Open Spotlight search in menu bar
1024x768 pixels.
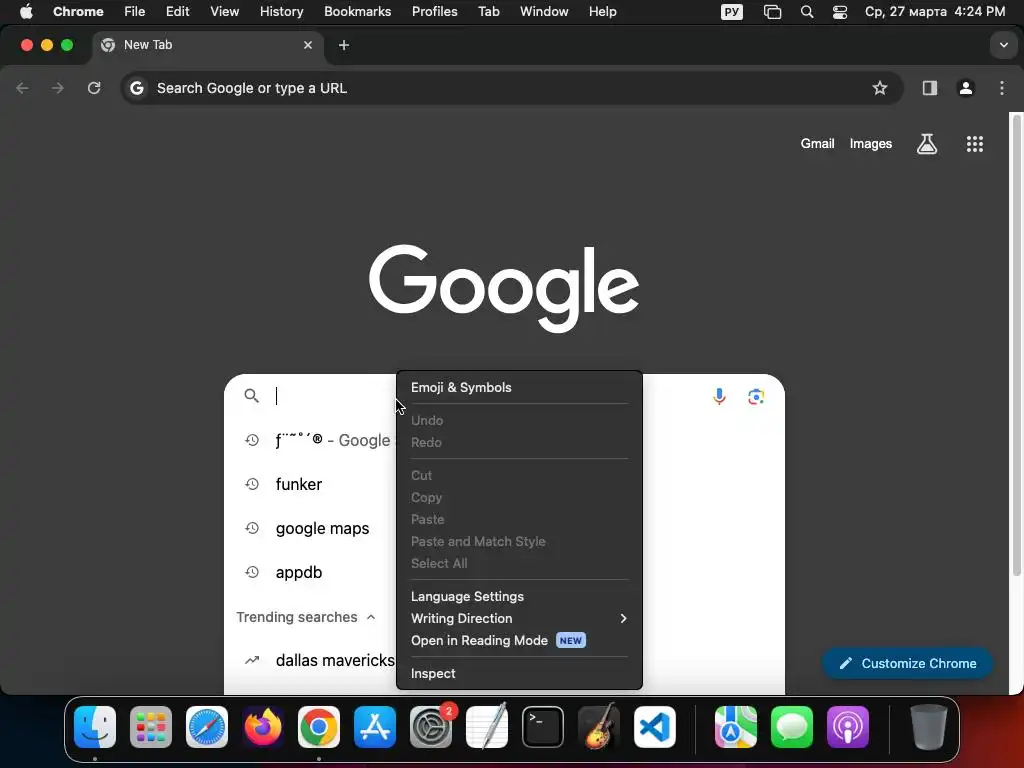pyautogui.click(x=807, y=12)
